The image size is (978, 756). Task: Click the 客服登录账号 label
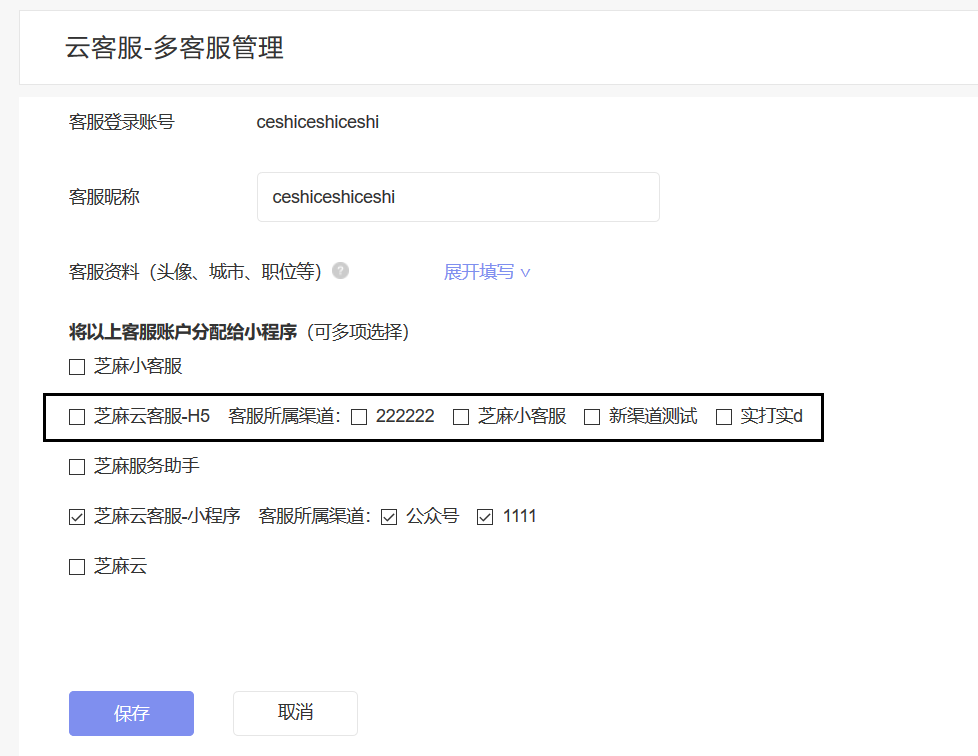click(x=122, y=122)
